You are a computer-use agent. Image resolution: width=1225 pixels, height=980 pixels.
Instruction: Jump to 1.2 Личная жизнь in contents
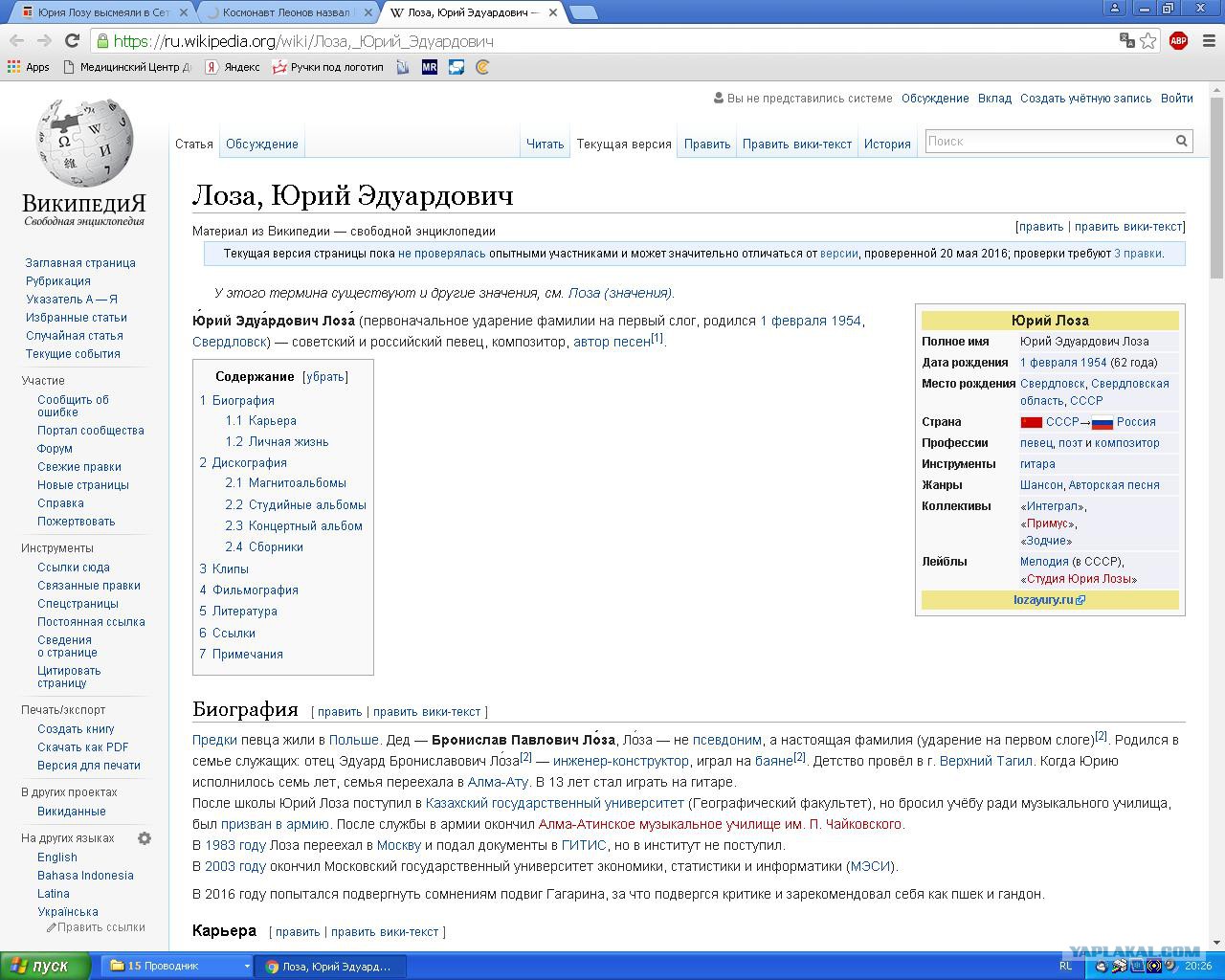277,442
